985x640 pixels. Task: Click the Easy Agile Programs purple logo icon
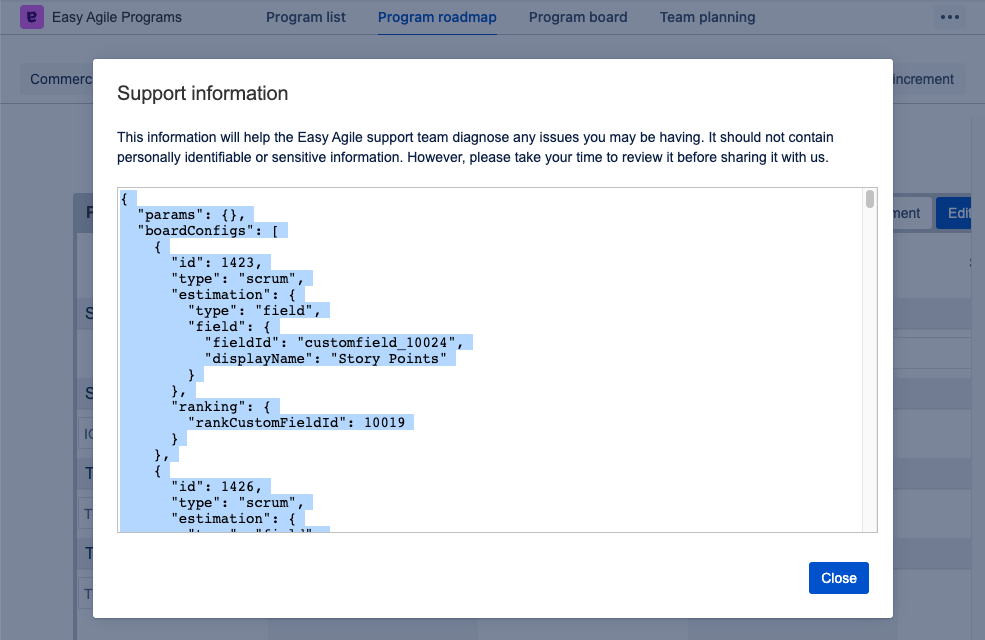pos(33,17)
